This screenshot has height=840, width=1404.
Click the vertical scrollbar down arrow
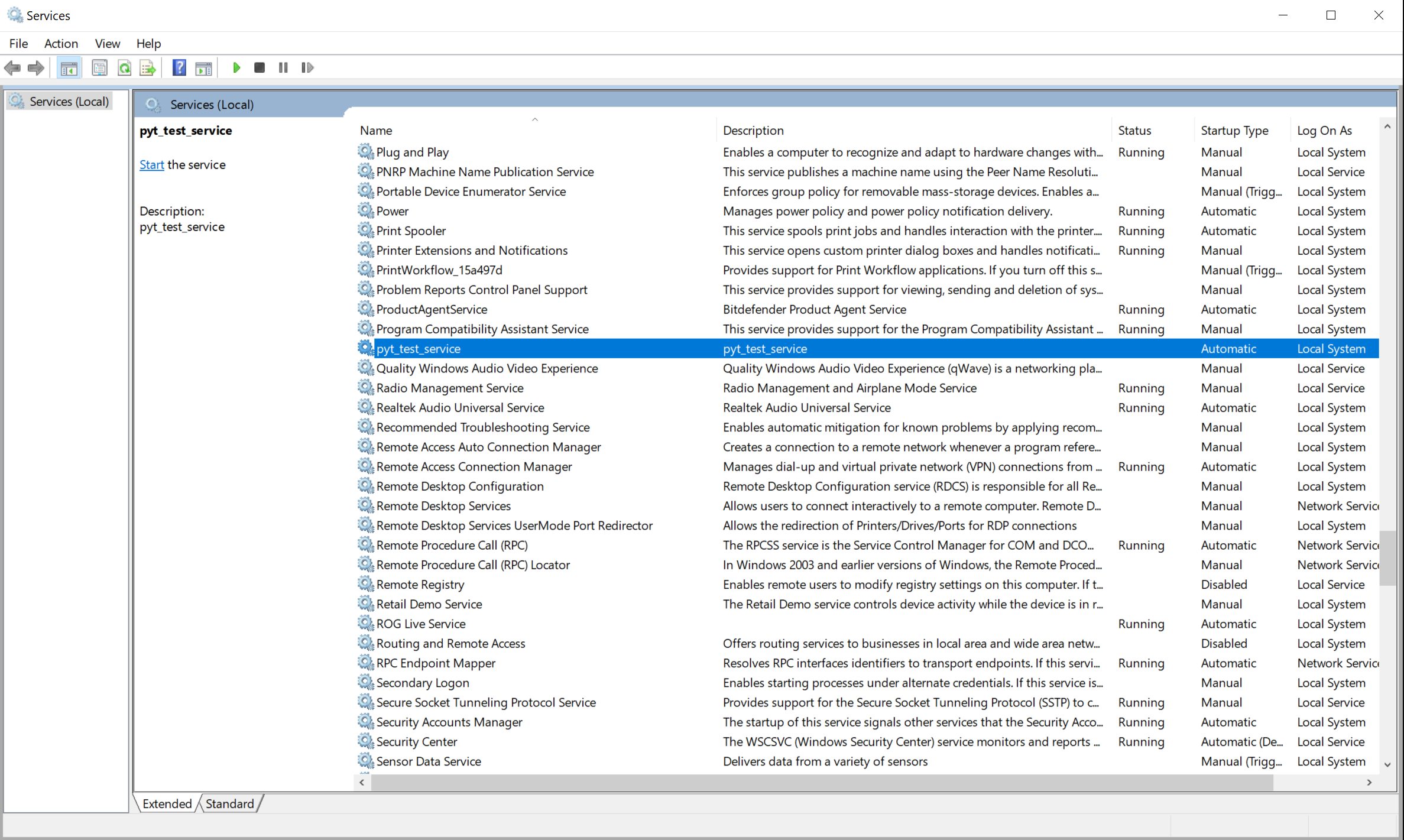(x=1387, y=764)
